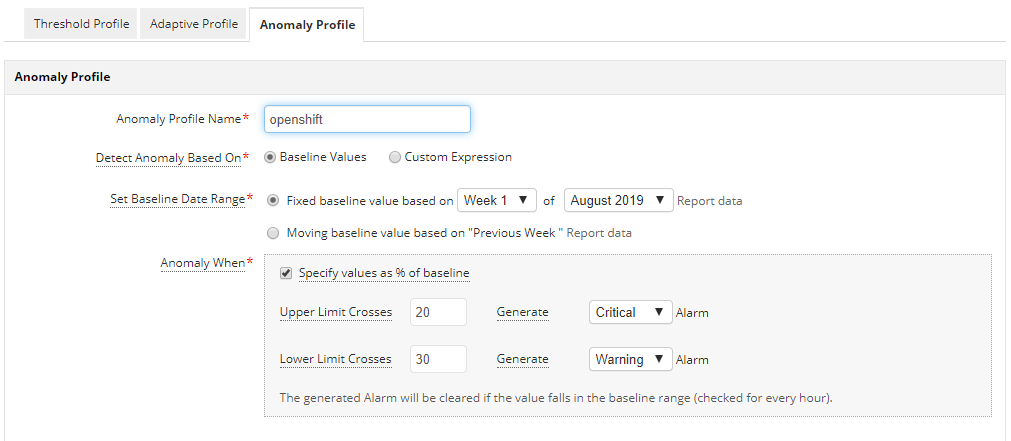The height and width of the screenshot is (441, 1011).
Task: Click the Anomaly Profile Name input field
Action: coord(367,119)
